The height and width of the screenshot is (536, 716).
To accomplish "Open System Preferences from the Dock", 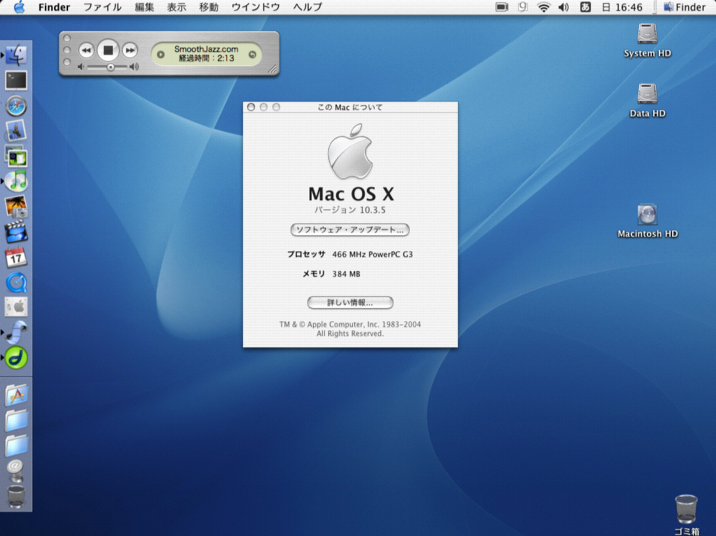I will click(16, 307).
